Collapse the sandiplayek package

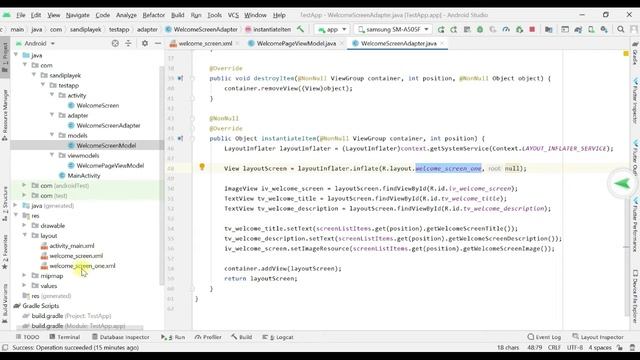pyautogui.click(x=34, y=75)
